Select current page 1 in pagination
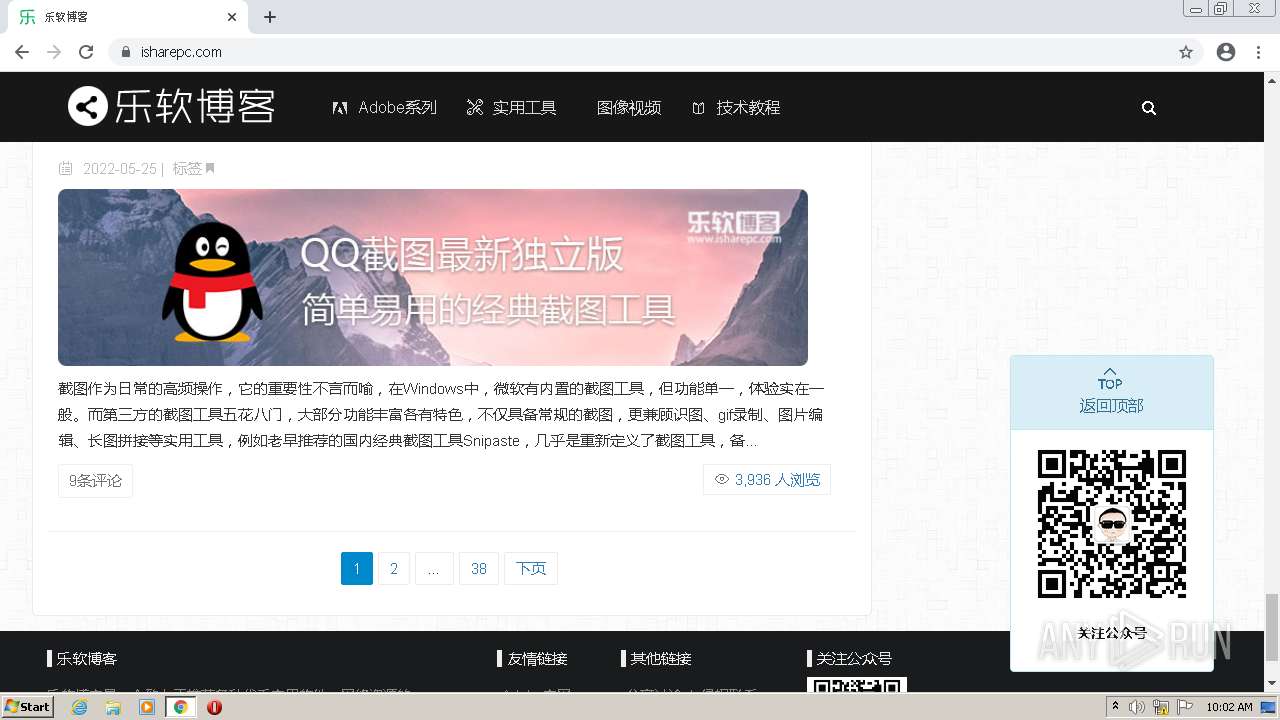Viewport: 1280px width, 720px height. pos(357,568)
